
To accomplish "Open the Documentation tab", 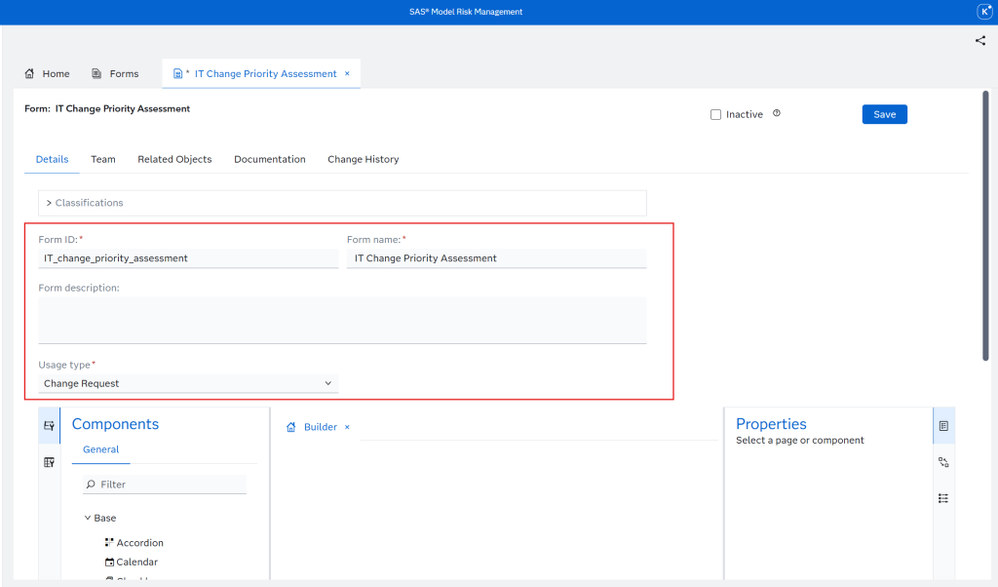I will (270, 159).
